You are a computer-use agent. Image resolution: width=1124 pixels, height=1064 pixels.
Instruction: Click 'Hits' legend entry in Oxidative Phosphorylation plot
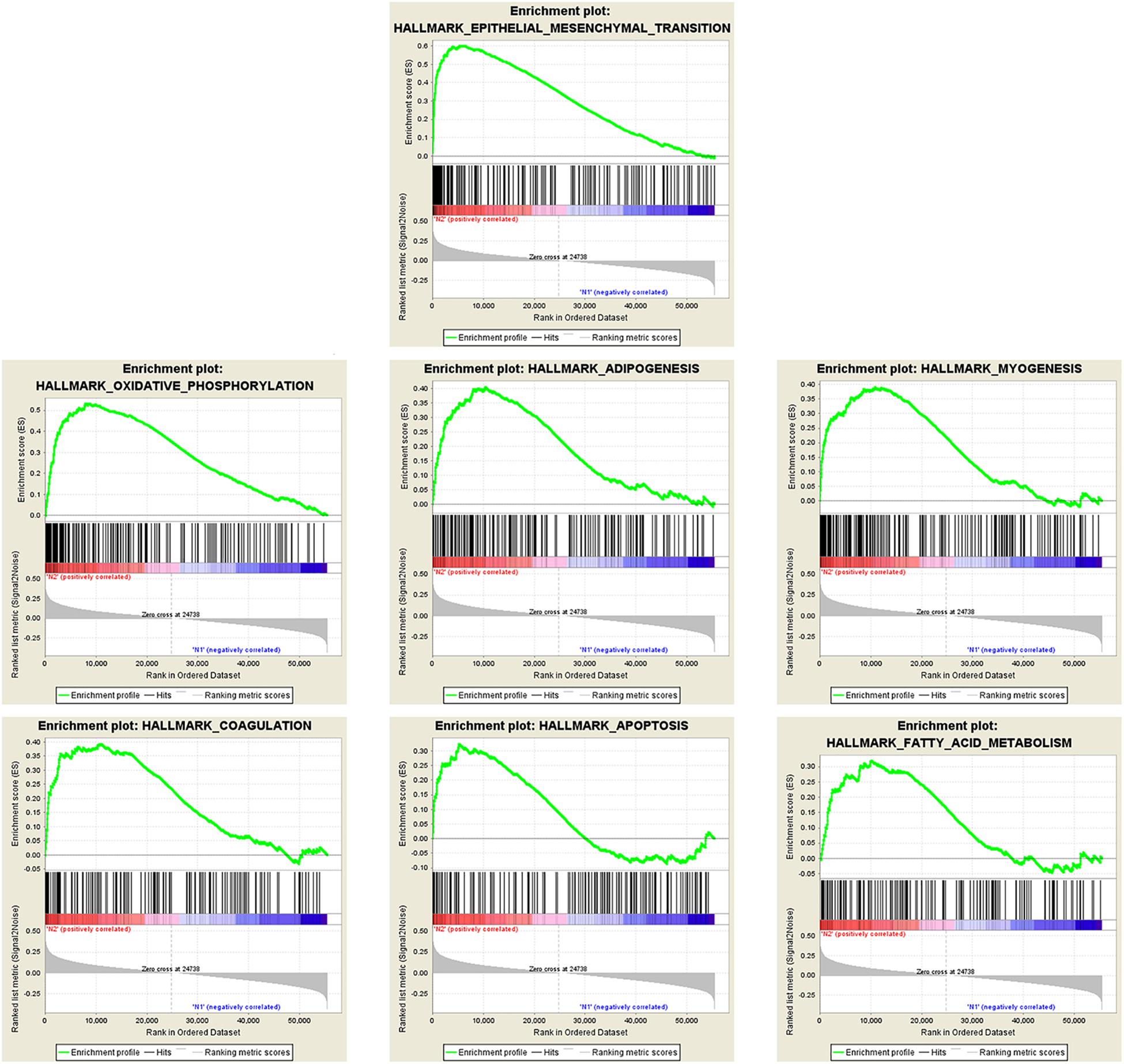pos(157,696)
